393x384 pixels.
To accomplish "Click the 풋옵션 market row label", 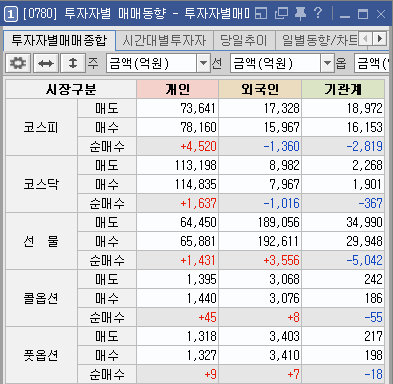I will tap(41, 355).
